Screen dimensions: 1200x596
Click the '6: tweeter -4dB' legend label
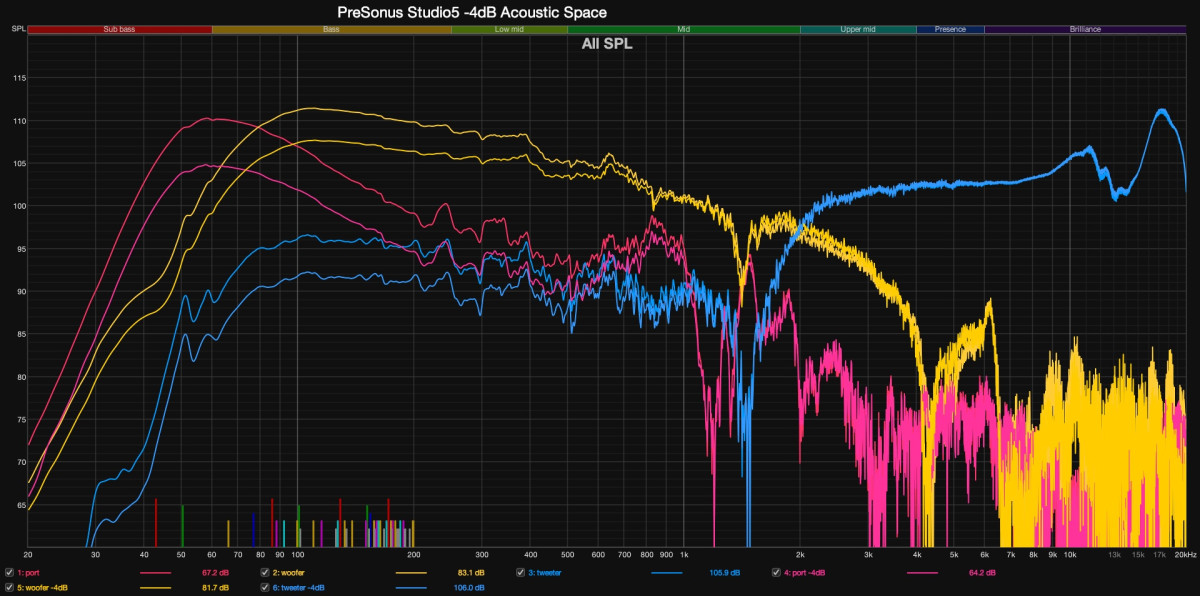[299, 587]
